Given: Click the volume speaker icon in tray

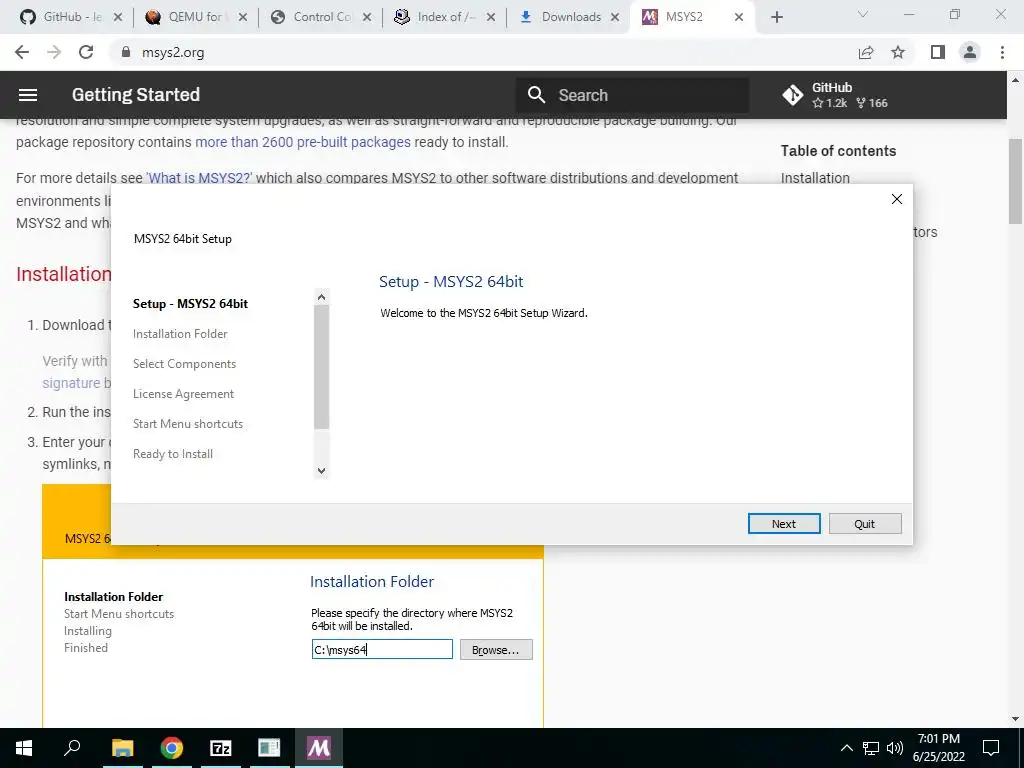Looking at the screenshot, I should pos(895,748).
